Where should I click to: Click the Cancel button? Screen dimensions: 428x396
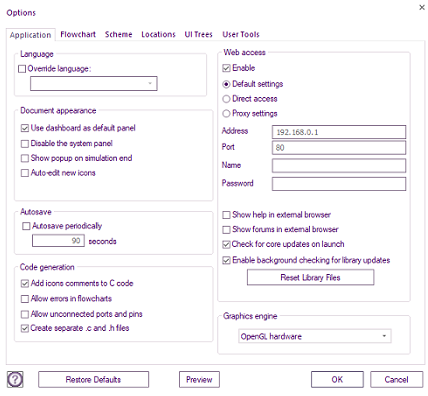[396, 379]
